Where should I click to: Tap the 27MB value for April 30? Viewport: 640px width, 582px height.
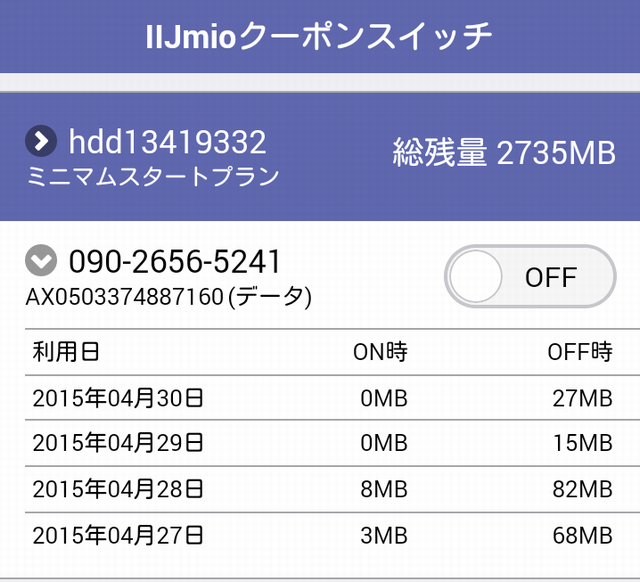(x=582, y=398)
